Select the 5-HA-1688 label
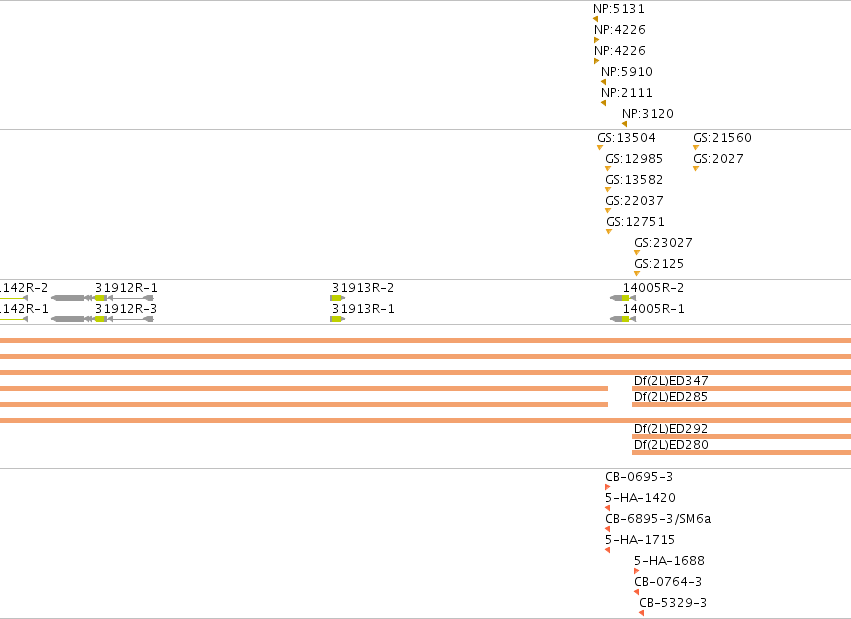 tap(669, 561)
